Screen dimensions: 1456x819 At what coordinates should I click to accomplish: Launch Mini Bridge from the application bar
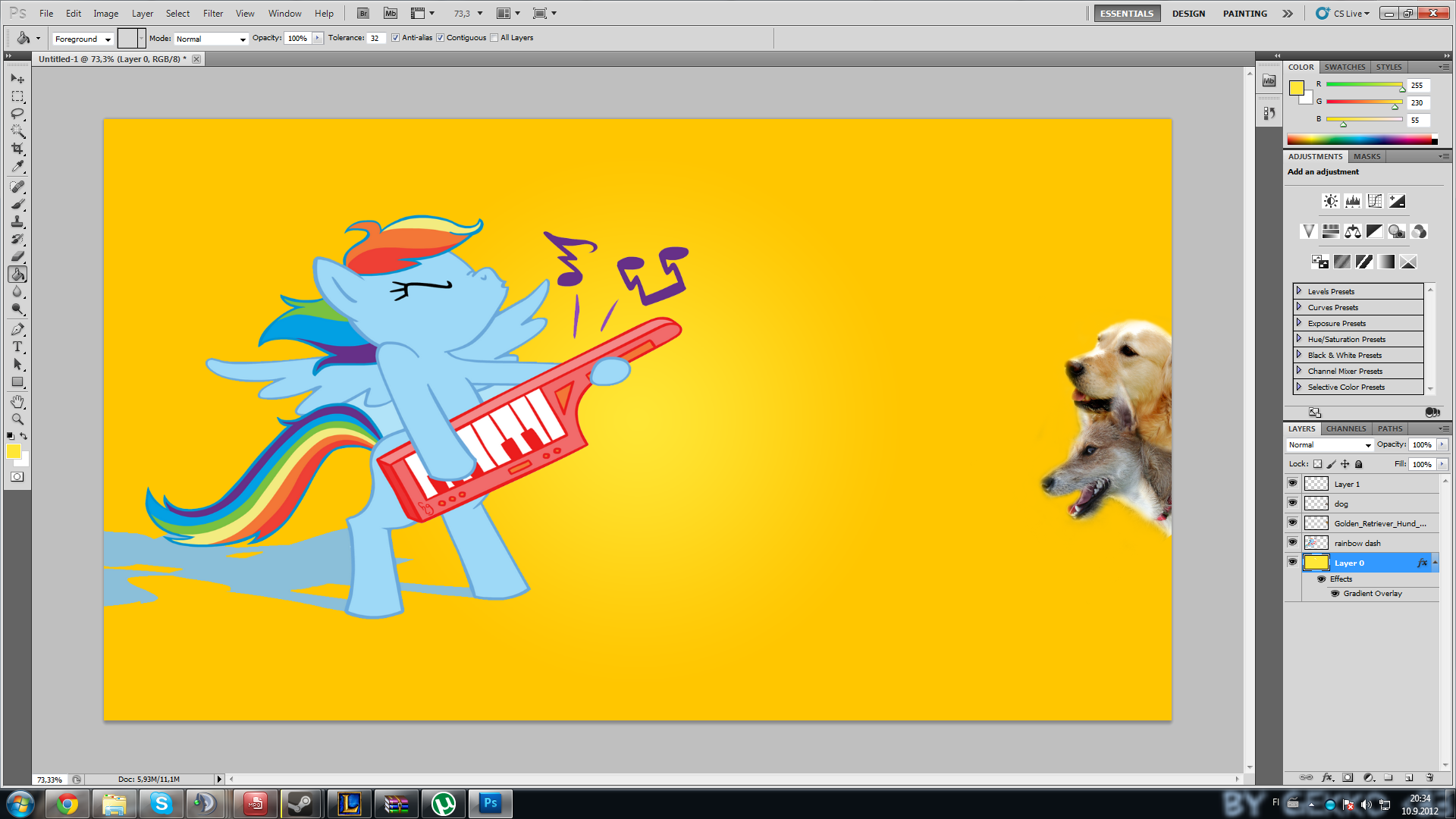(x=391, y=13)
